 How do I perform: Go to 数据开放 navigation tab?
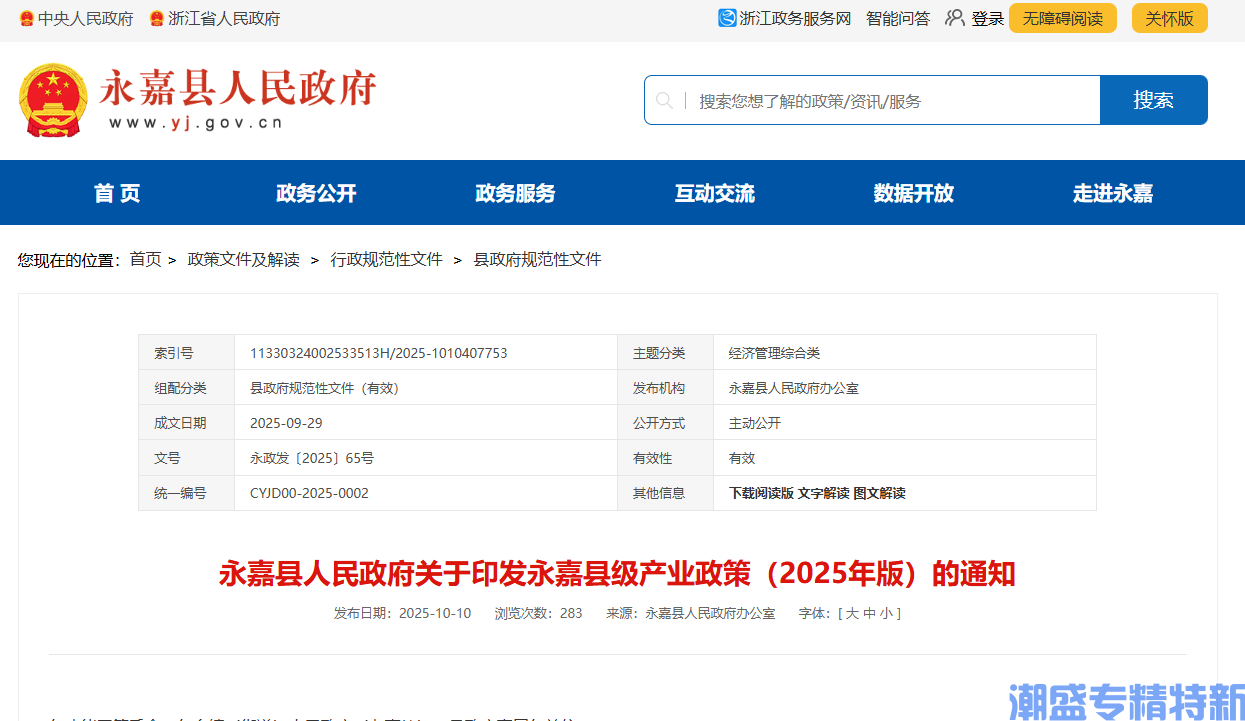[x=913, y=193]
